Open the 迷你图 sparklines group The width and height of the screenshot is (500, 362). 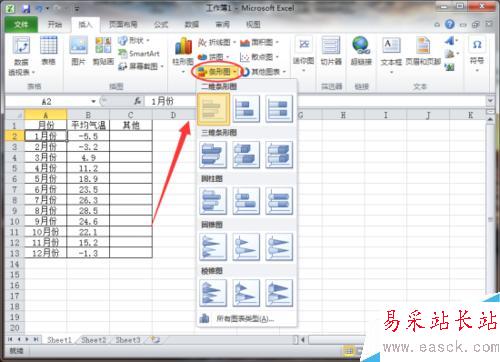[304, 55]
